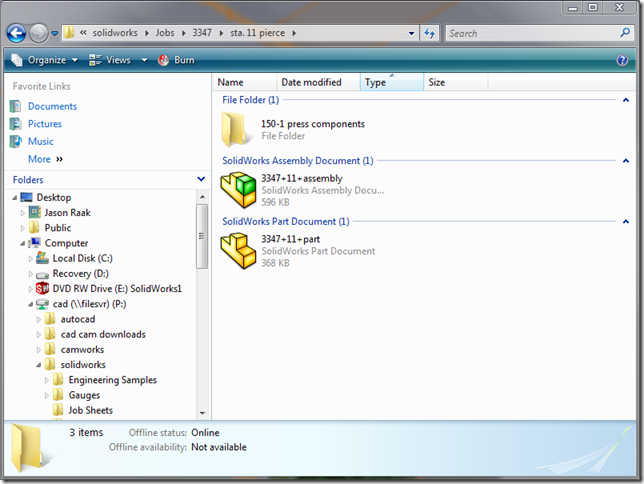Click the magnifier search icon
Image resolution: width=644 pixels, height=484 pixels.
[x=625, y=32]
